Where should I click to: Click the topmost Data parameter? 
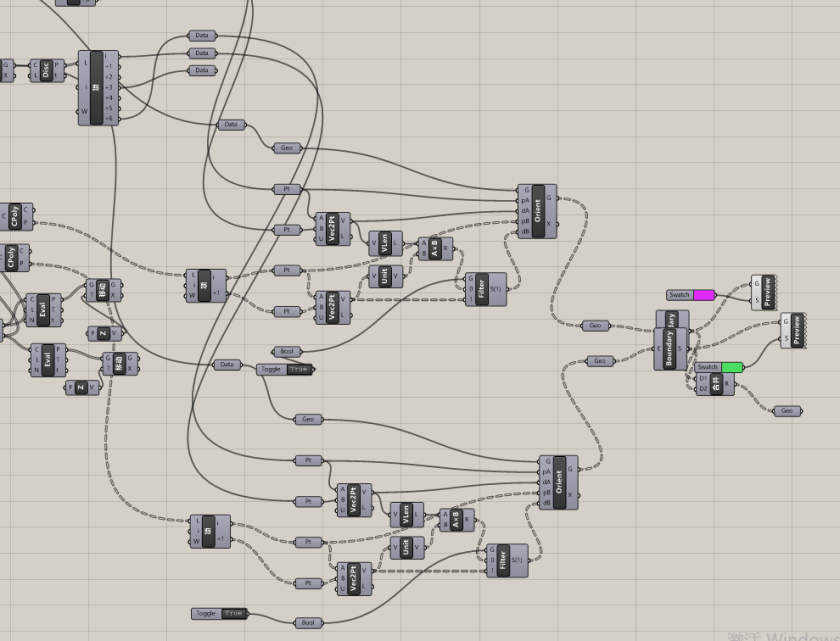coord(202,35)
